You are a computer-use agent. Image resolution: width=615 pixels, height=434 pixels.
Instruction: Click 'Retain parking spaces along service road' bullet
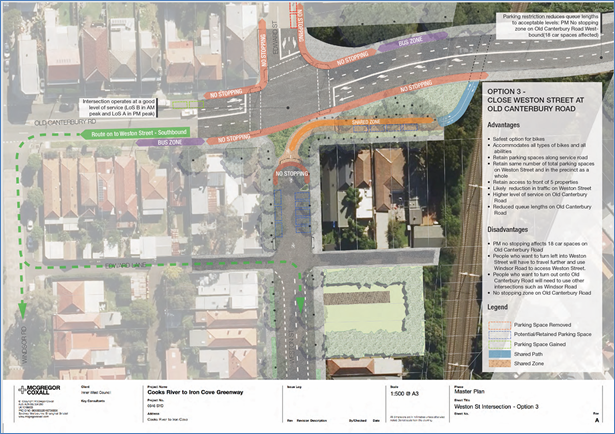pos(538,157)
